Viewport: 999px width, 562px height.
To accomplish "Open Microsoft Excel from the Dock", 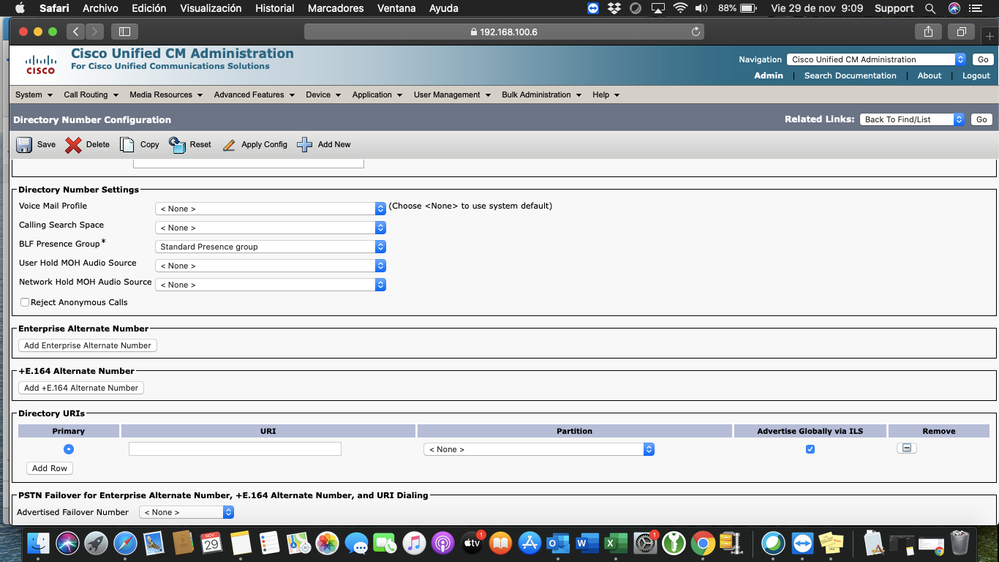I will pos(615,544).
